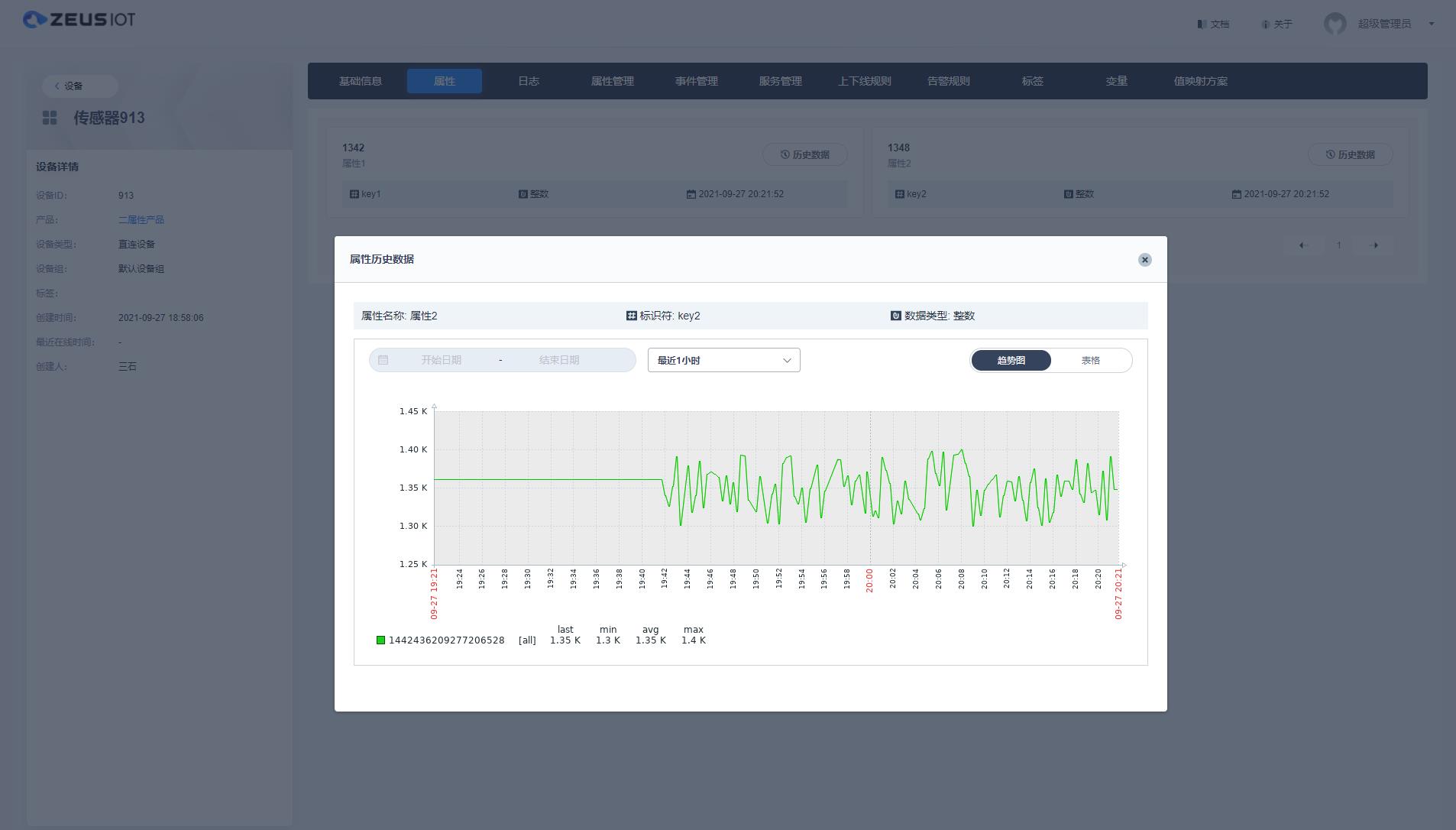Open the 二属性产品 product link
This screenshot has height=830, width=1456.
point(141,220)
